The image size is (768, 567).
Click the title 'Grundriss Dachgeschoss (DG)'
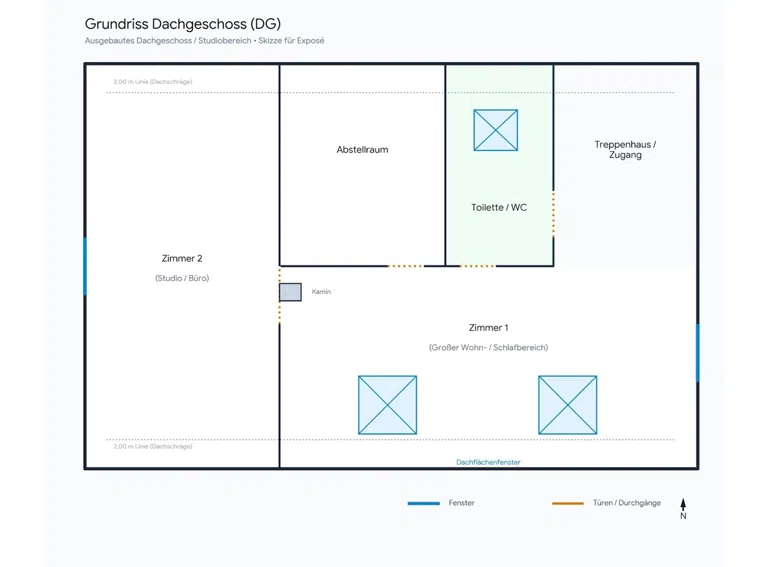pyautogui.click(x=183, y=24)
